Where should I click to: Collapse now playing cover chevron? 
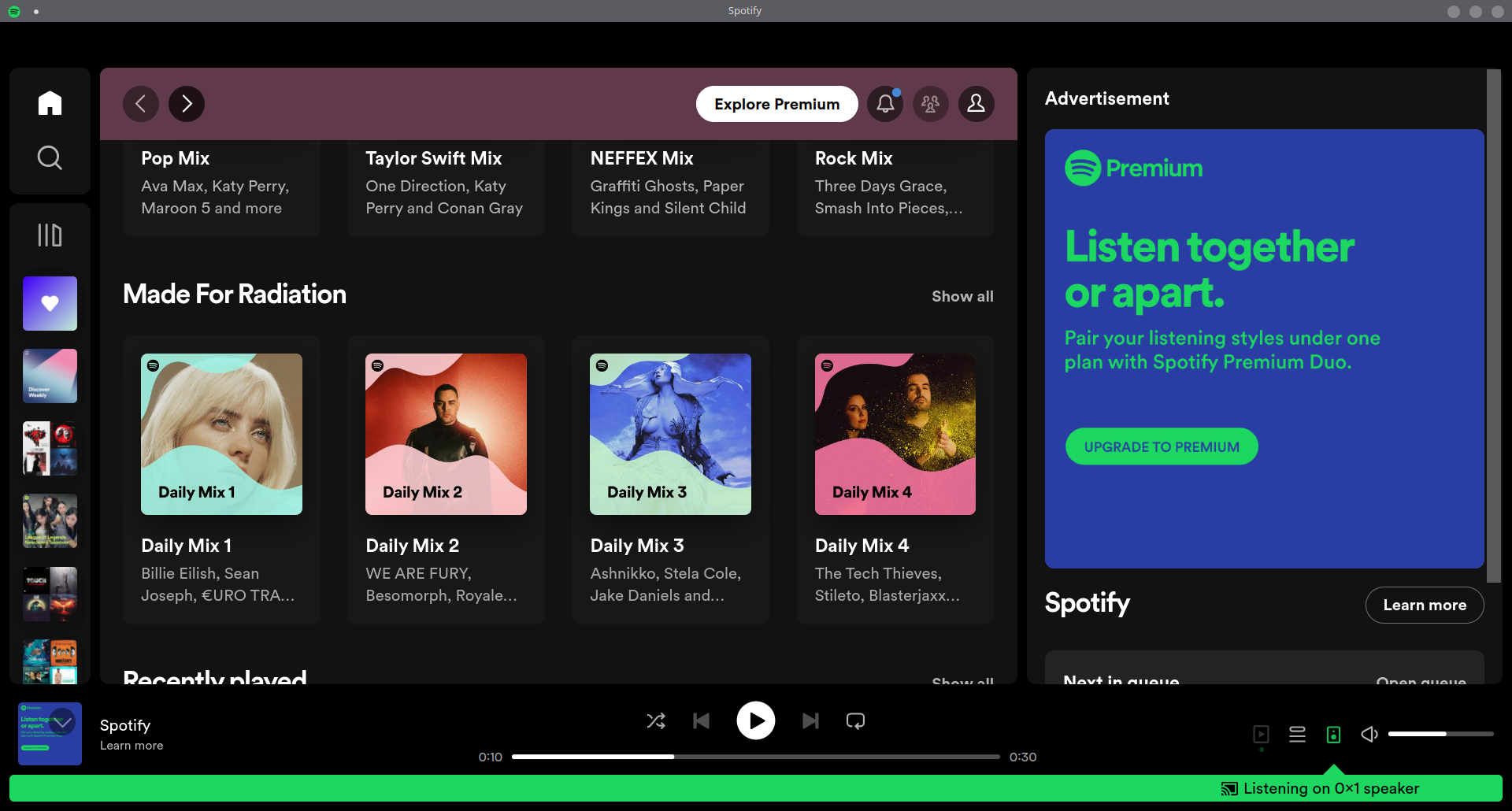coord(62,721)
